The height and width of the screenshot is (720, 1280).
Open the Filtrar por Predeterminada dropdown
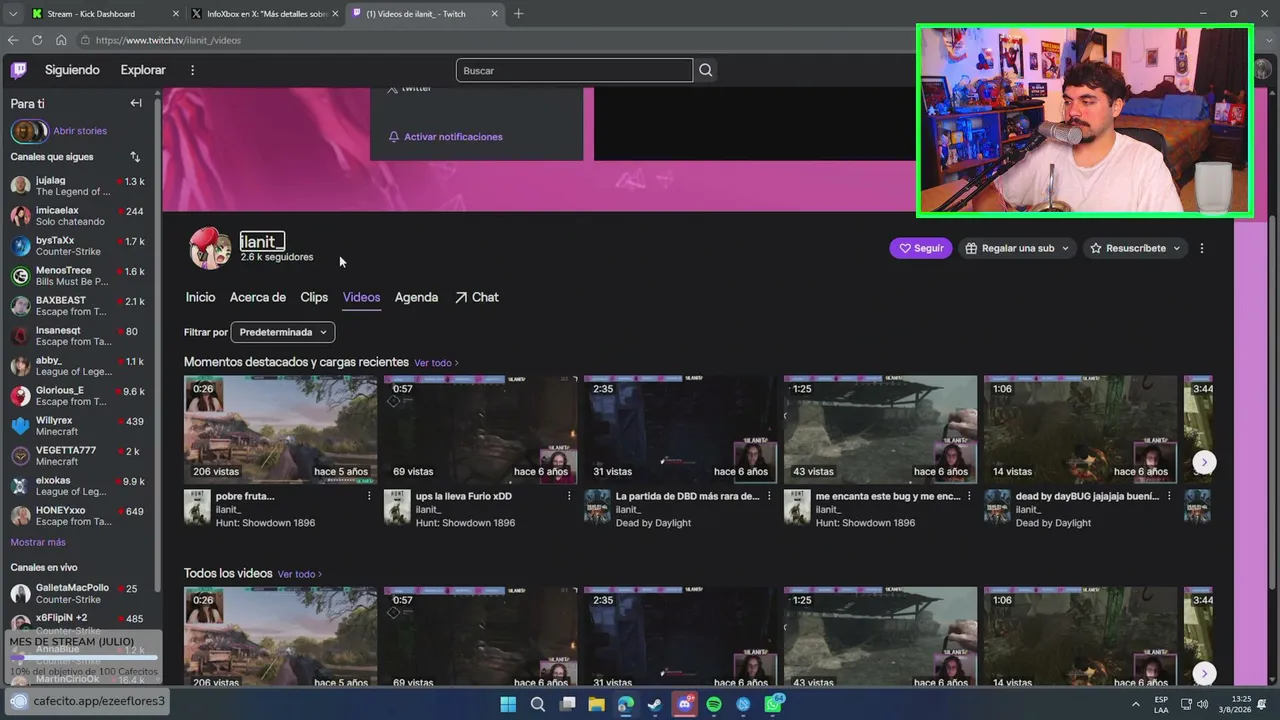(x=283, y=332)
